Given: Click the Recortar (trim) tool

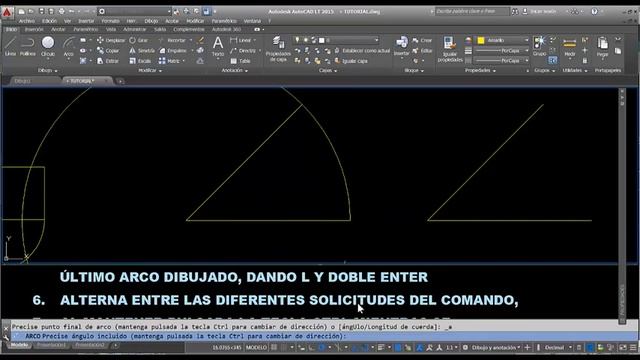Looking at the screenshot, I should click(x=172, y=40).
